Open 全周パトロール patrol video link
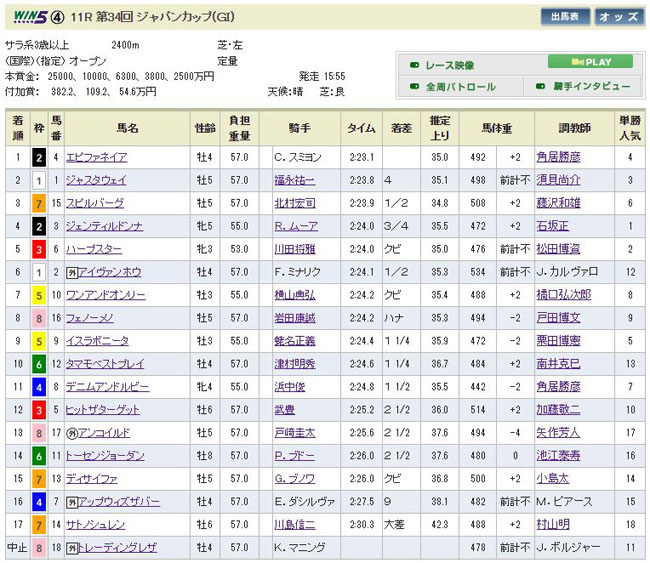The height and width of the screenshot is (563, 650). point(460,87)
